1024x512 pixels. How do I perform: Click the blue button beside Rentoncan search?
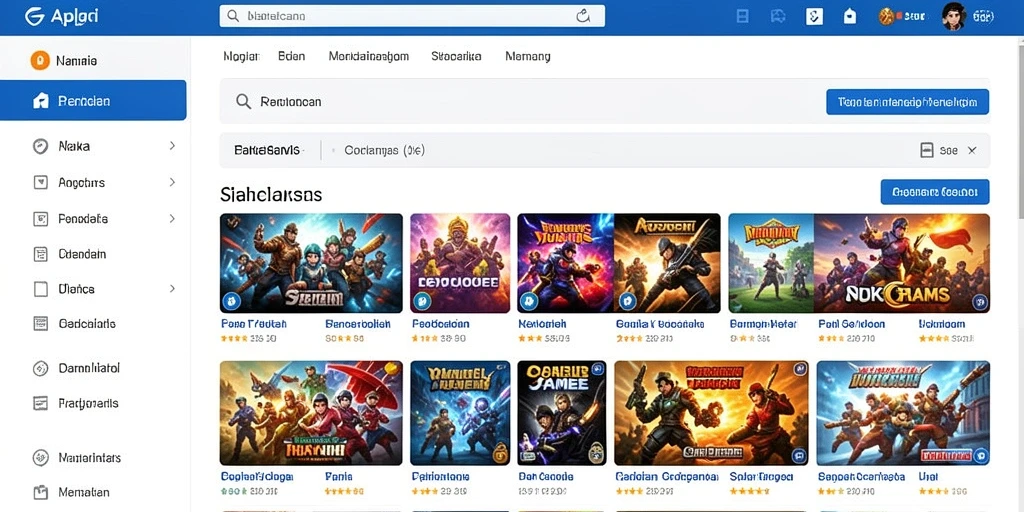coord(907,102)
